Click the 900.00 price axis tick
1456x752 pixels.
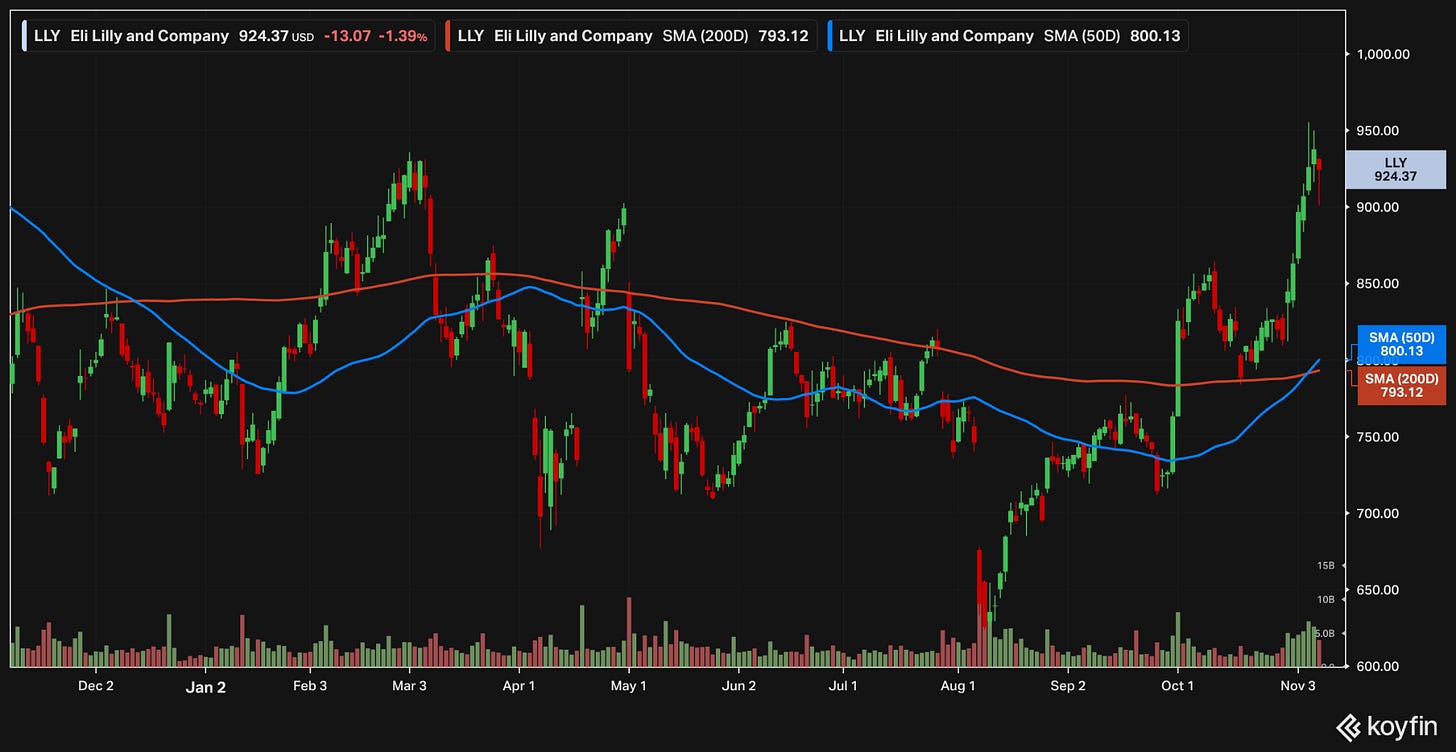pyautogui.click(x=1377, y=207)
